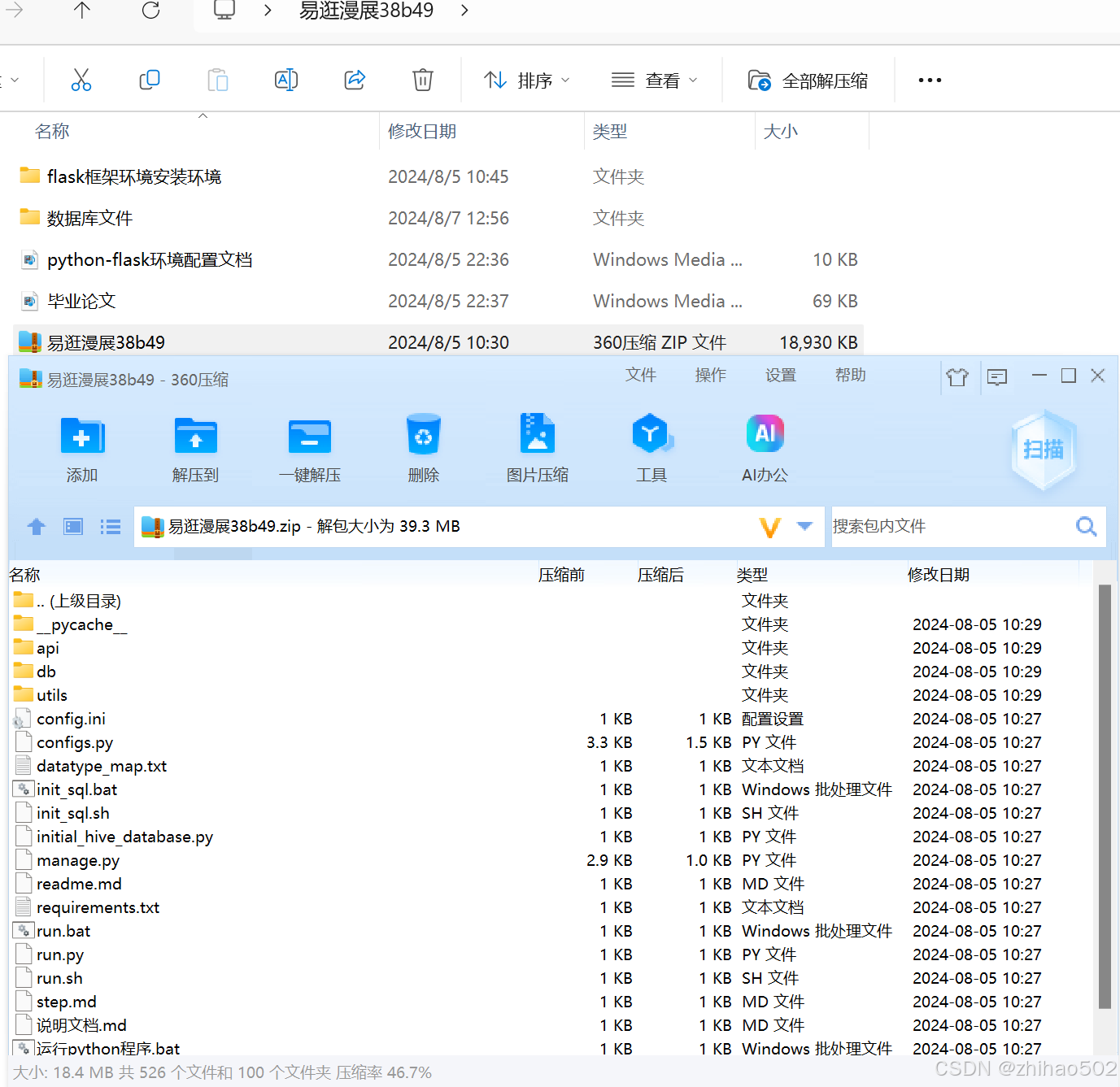
Task: Click the 全部解压缩 extract all button
Action: [x=808, y=80]
